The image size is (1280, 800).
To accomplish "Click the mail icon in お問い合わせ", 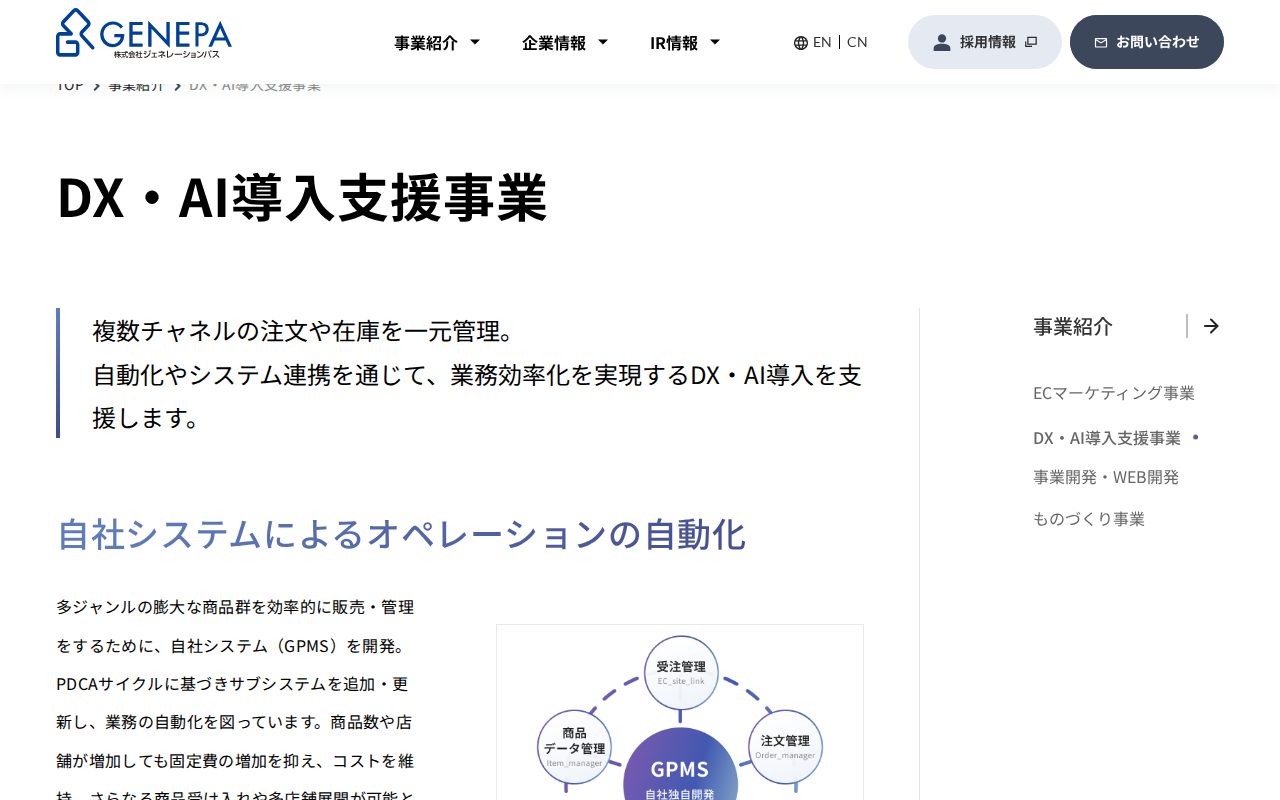I will [1101, 43].
